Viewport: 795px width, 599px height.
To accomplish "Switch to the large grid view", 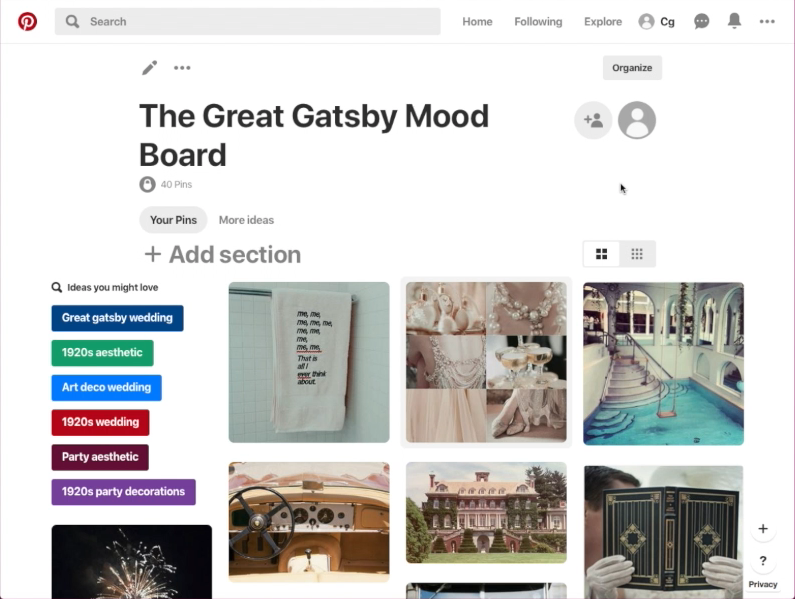I will (x=601, y=254).
